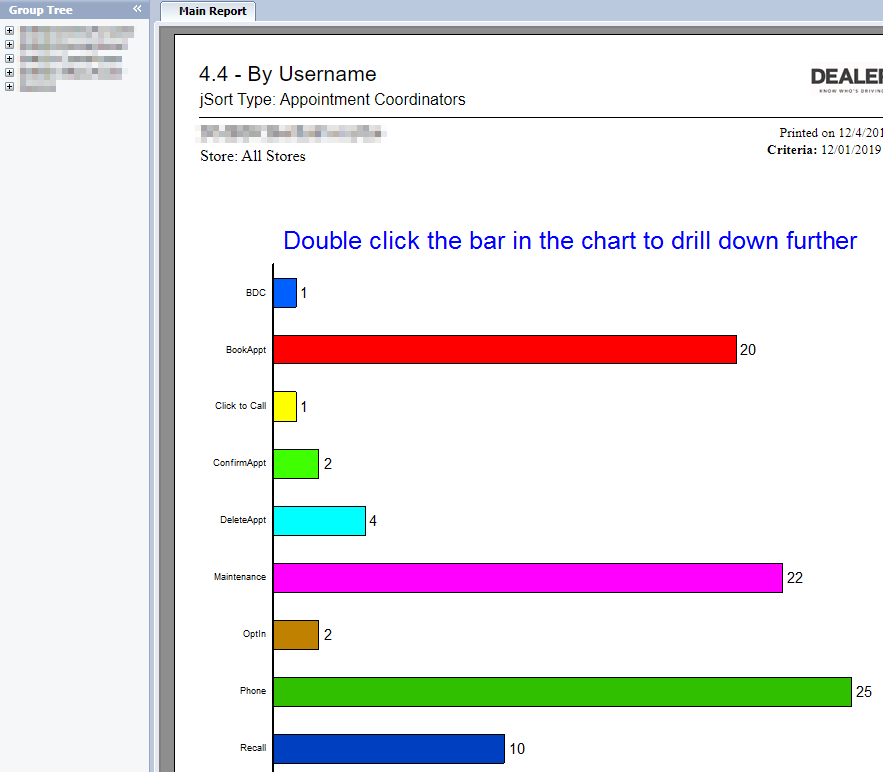Click the dark blue Recall bar
The width and height of the screenshot is (883, 772).
click(388, 749)
